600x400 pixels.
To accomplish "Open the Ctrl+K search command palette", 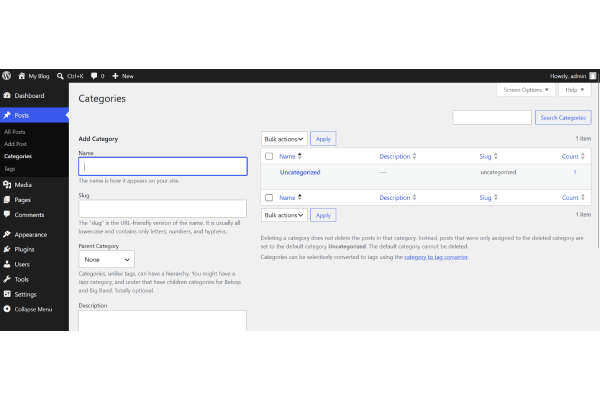I will click(x=70, y=76).
